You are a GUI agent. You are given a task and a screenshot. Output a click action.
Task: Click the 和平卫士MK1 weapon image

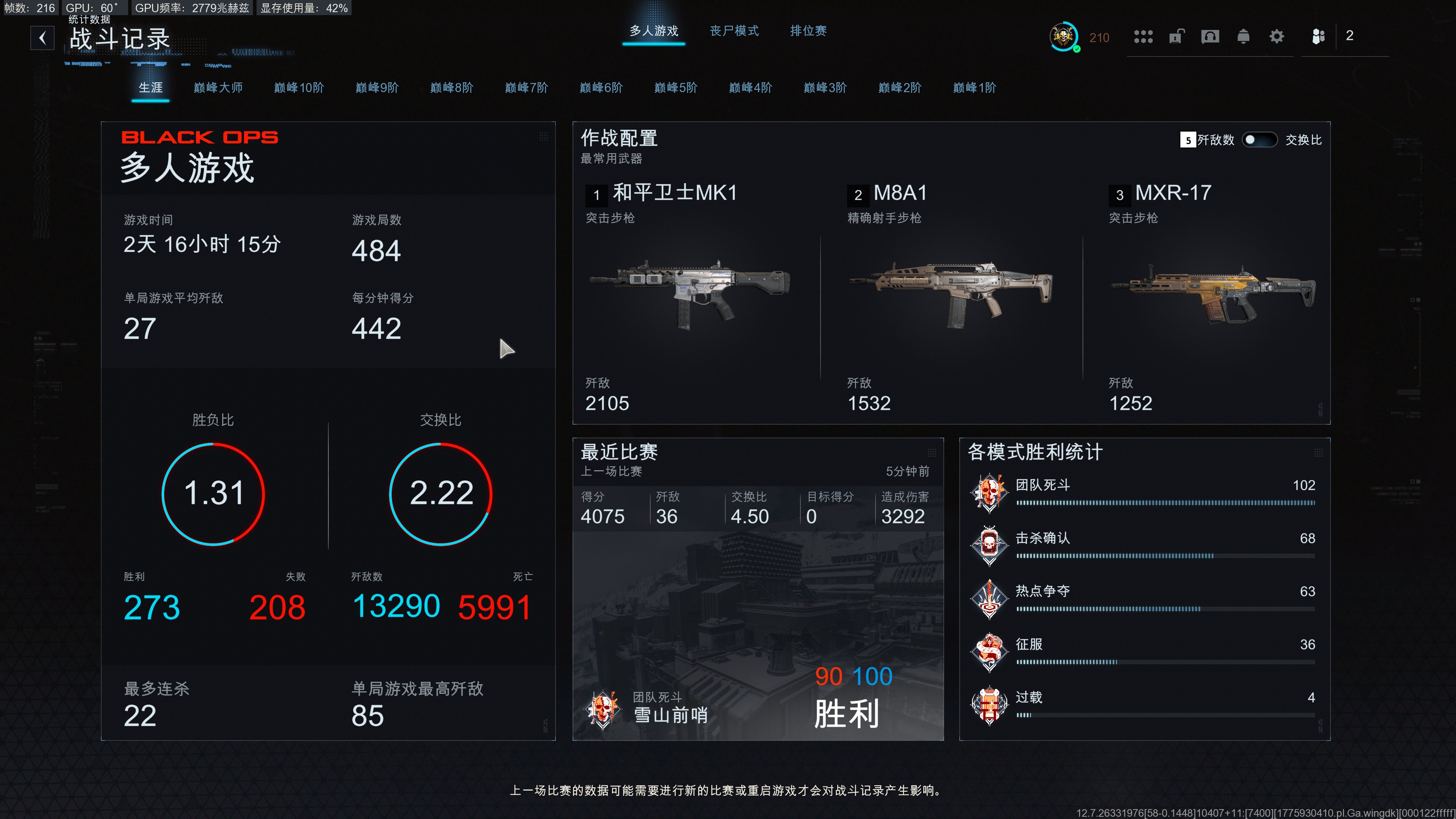point(690,294)
